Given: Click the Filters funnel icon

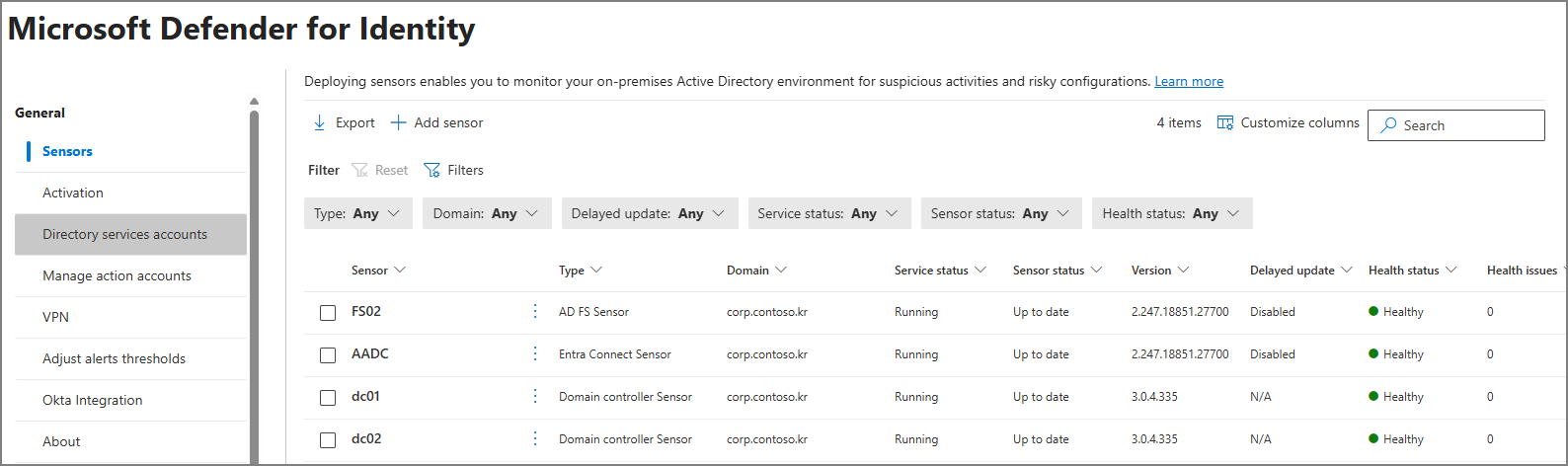Looking at the screenshot, I should 431,170.
